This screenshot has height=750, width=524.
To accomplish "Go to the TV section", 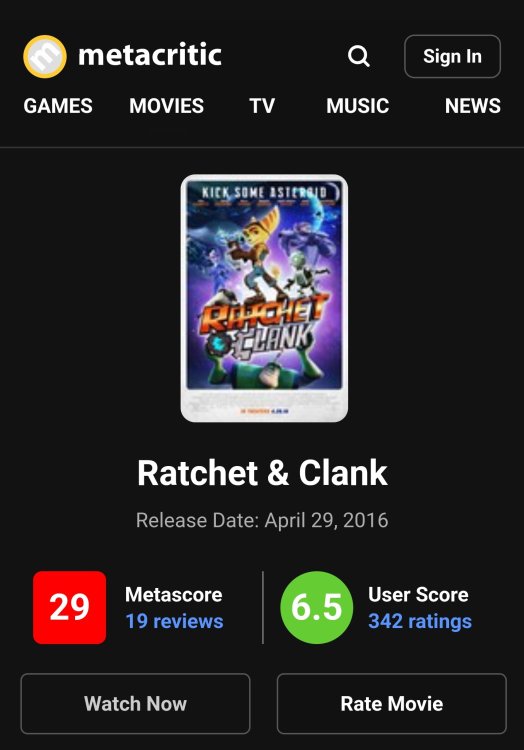I will point(262,106).
